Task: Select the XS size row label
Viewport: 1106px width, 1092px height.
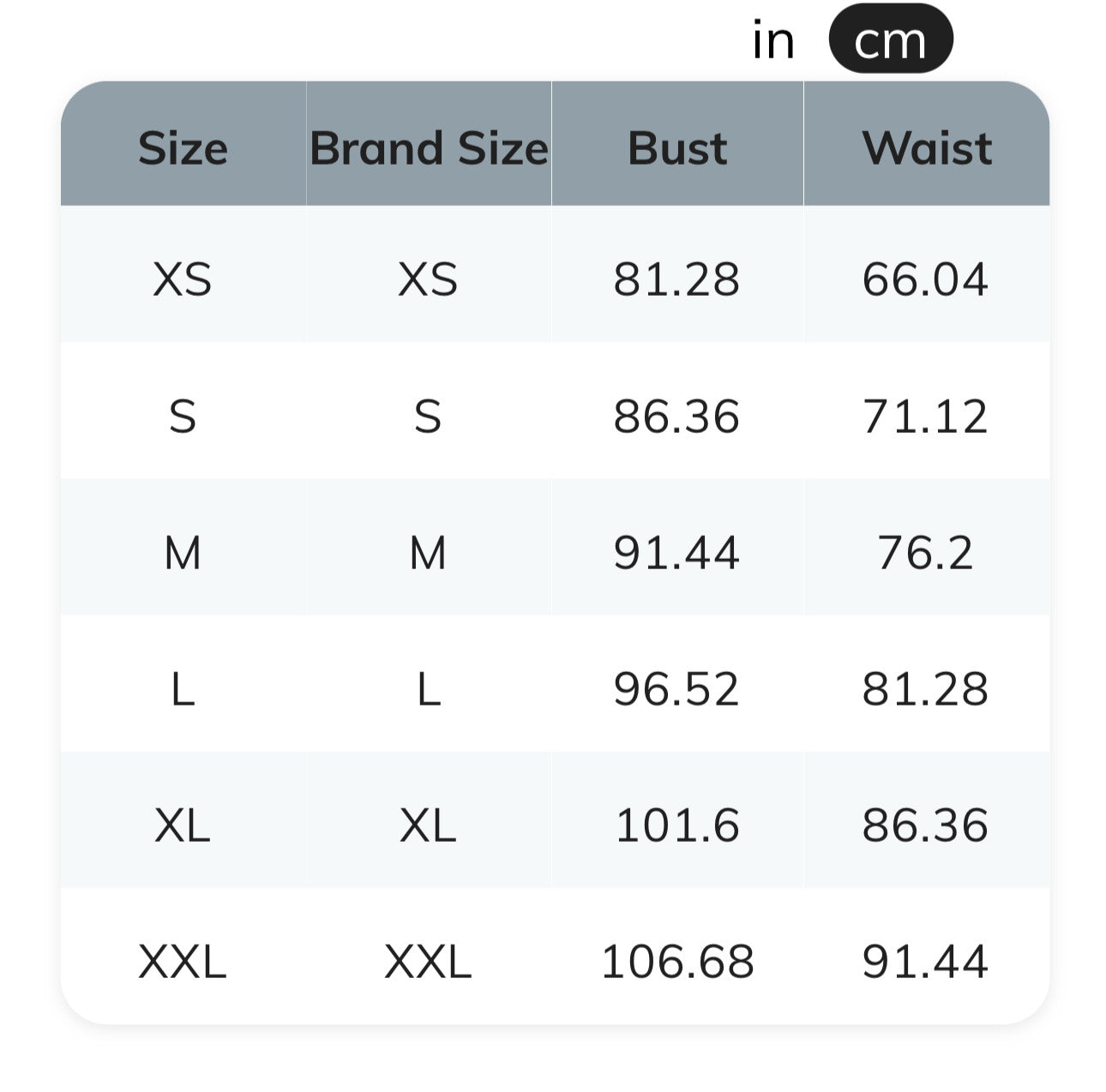Action: tap(183, 279)
